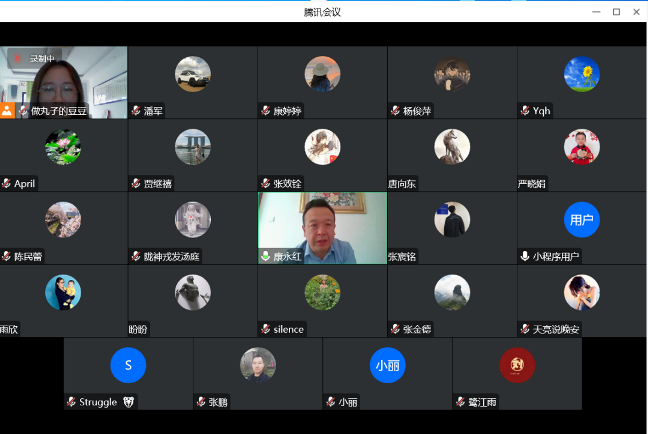The width and height of the screenshot is (648, 434).
Task: Click the muted mic icon next to 张鹏
Action: tap(200, 402)
